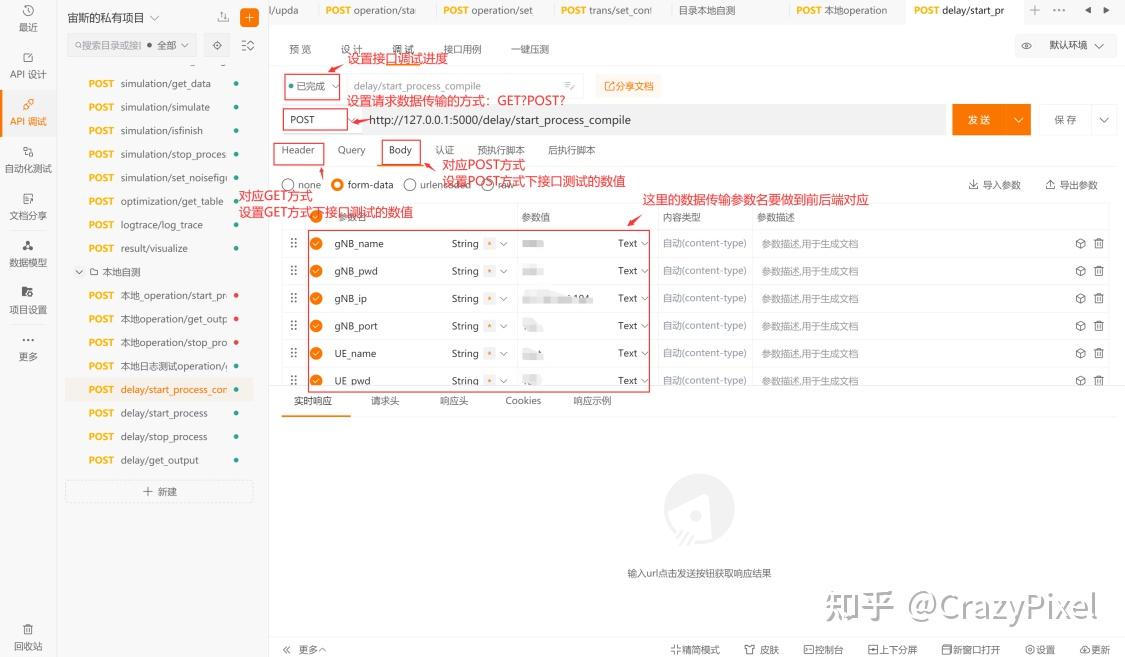Open the 默认环境 environment selector
Screen dimensions: 1125x657
pos(1067,45)
